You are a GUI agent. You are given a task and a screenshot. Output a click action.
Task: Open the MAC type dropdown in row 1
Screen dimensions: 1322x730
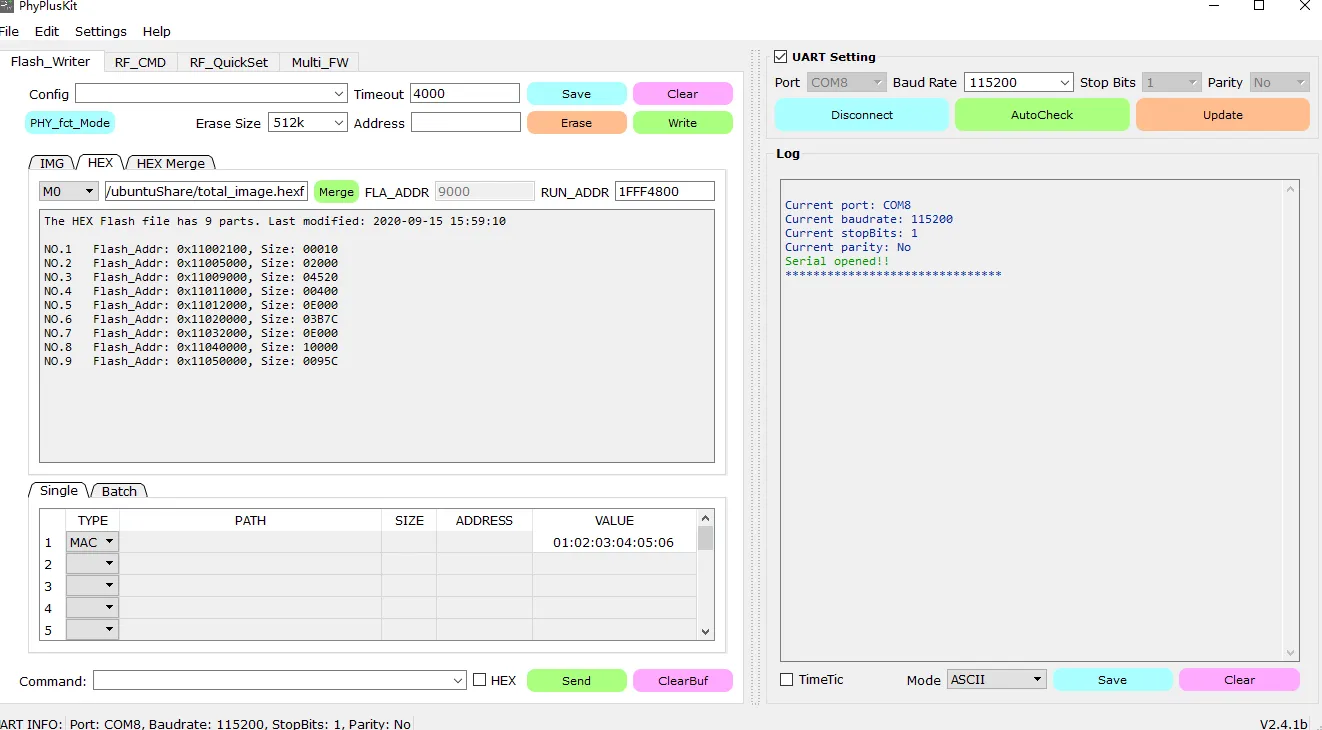pyautogui.click(x=92, y=542)
